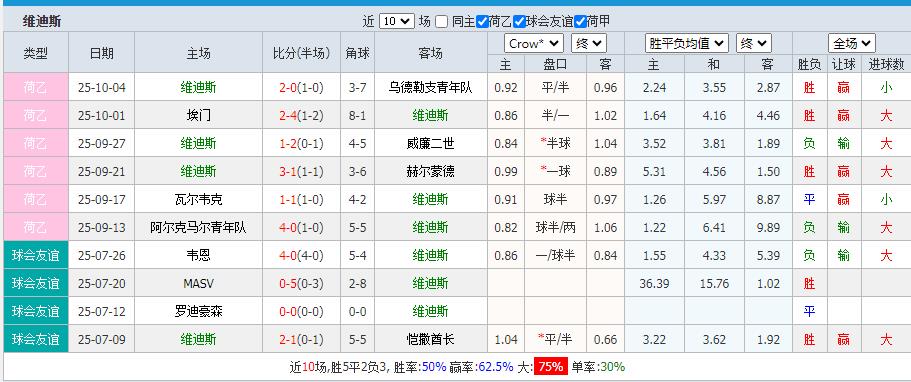Click the 类型 column header

[35, 53]
